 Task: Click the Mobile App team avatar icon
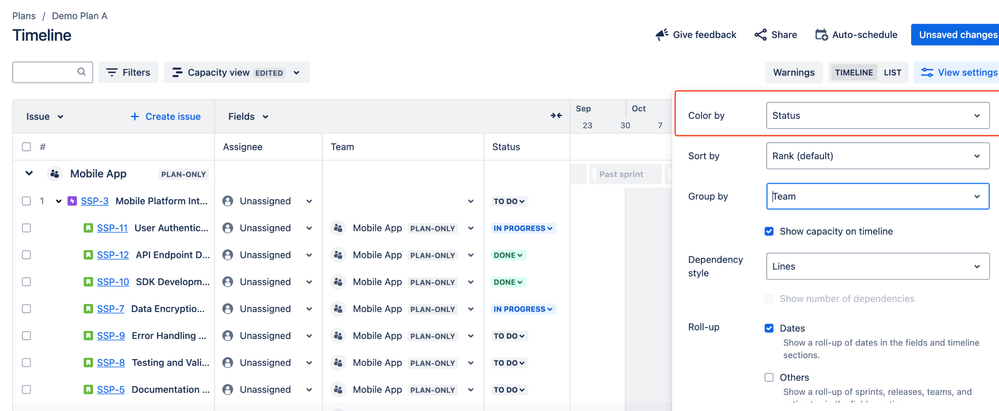click(x=55, y=173)
